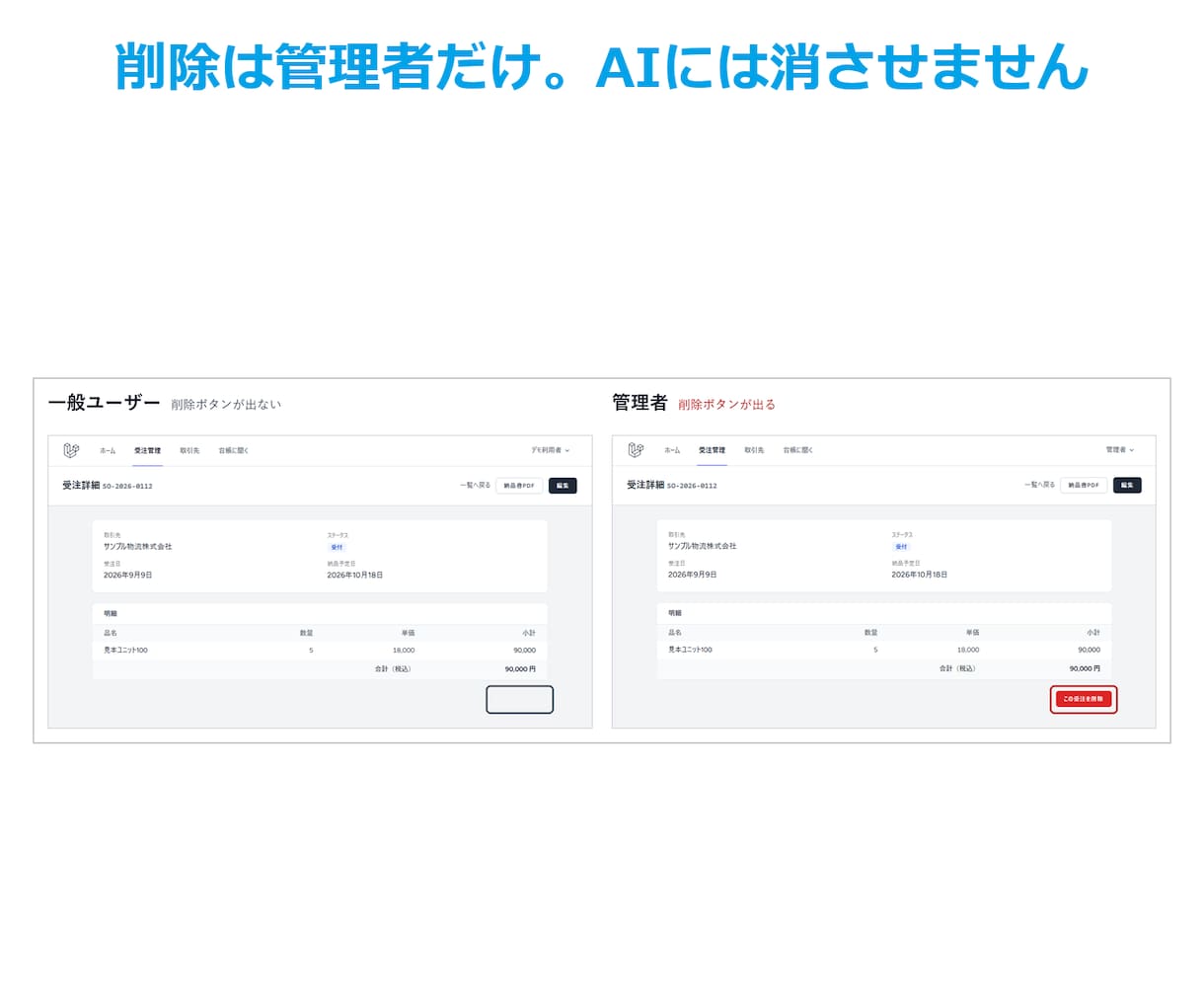This screenshot has height=1004, width=1204.
Task: Click 18,000 unit price in 一般ユーザー panel
Action: pyautogui.click(x=404, y=651)
